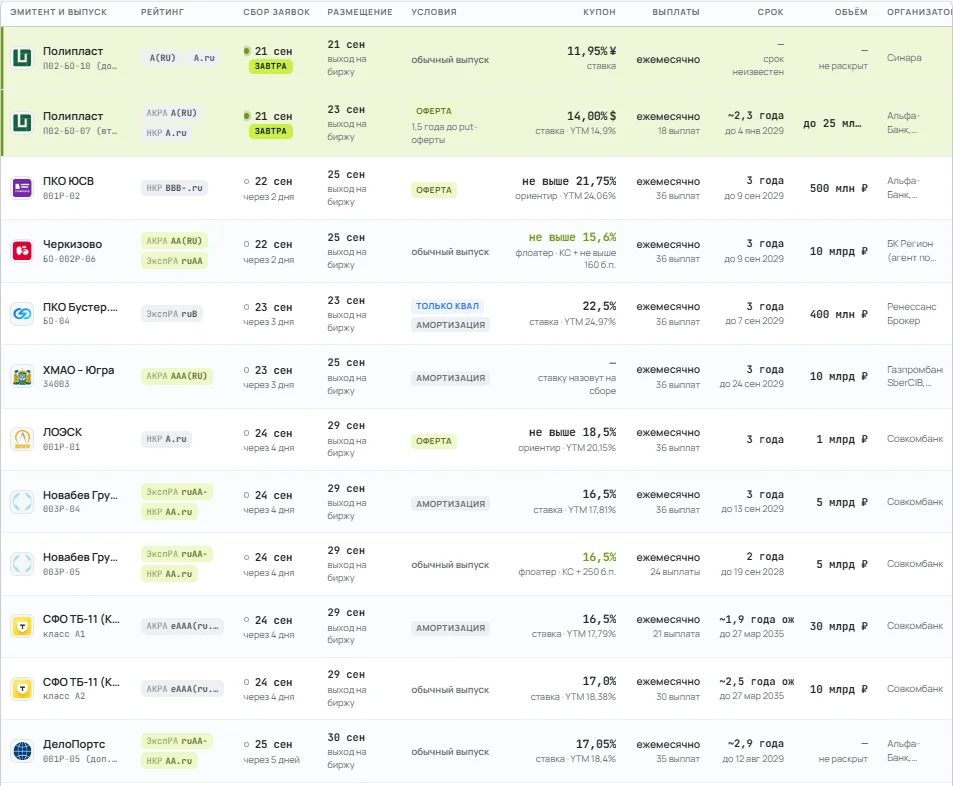The image size is (953, 786).
Task: Open the Черкизово issuer name link
Action: [x=72, y=244]
